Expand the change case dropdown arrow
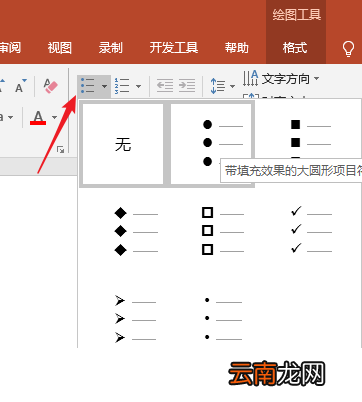The height and width of the screenshot is (402, 362). pos(11,117)
